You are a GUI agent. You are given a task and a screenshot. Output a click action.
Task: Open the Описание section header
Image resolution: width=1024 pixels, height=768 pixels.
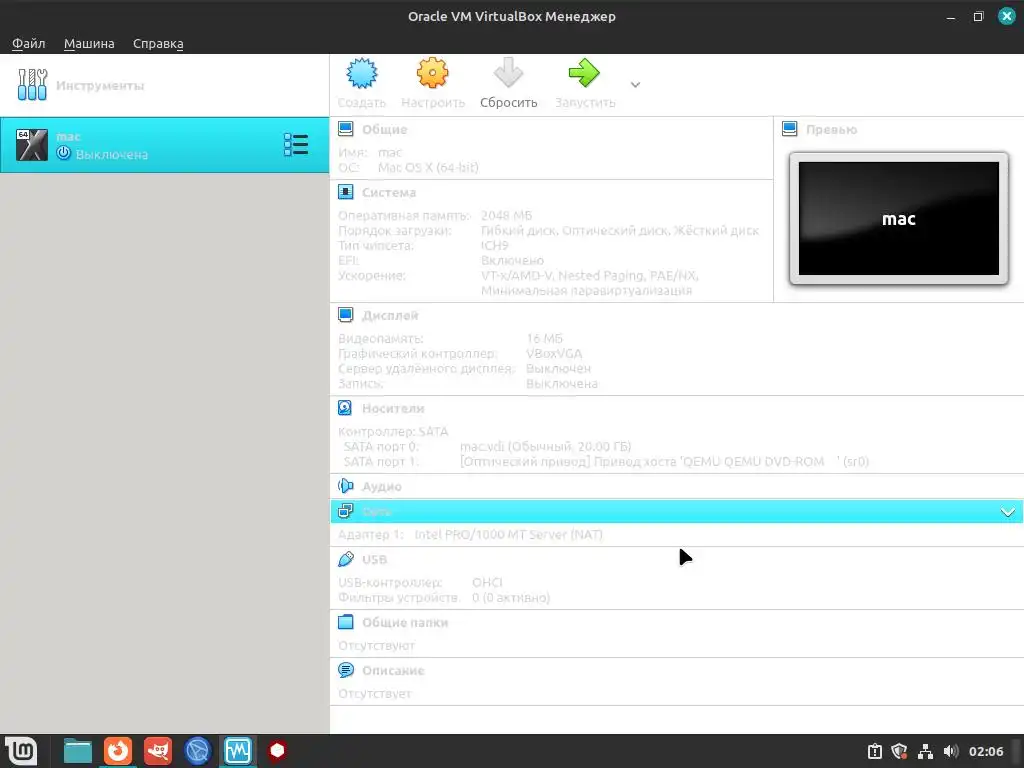point(393,671)
